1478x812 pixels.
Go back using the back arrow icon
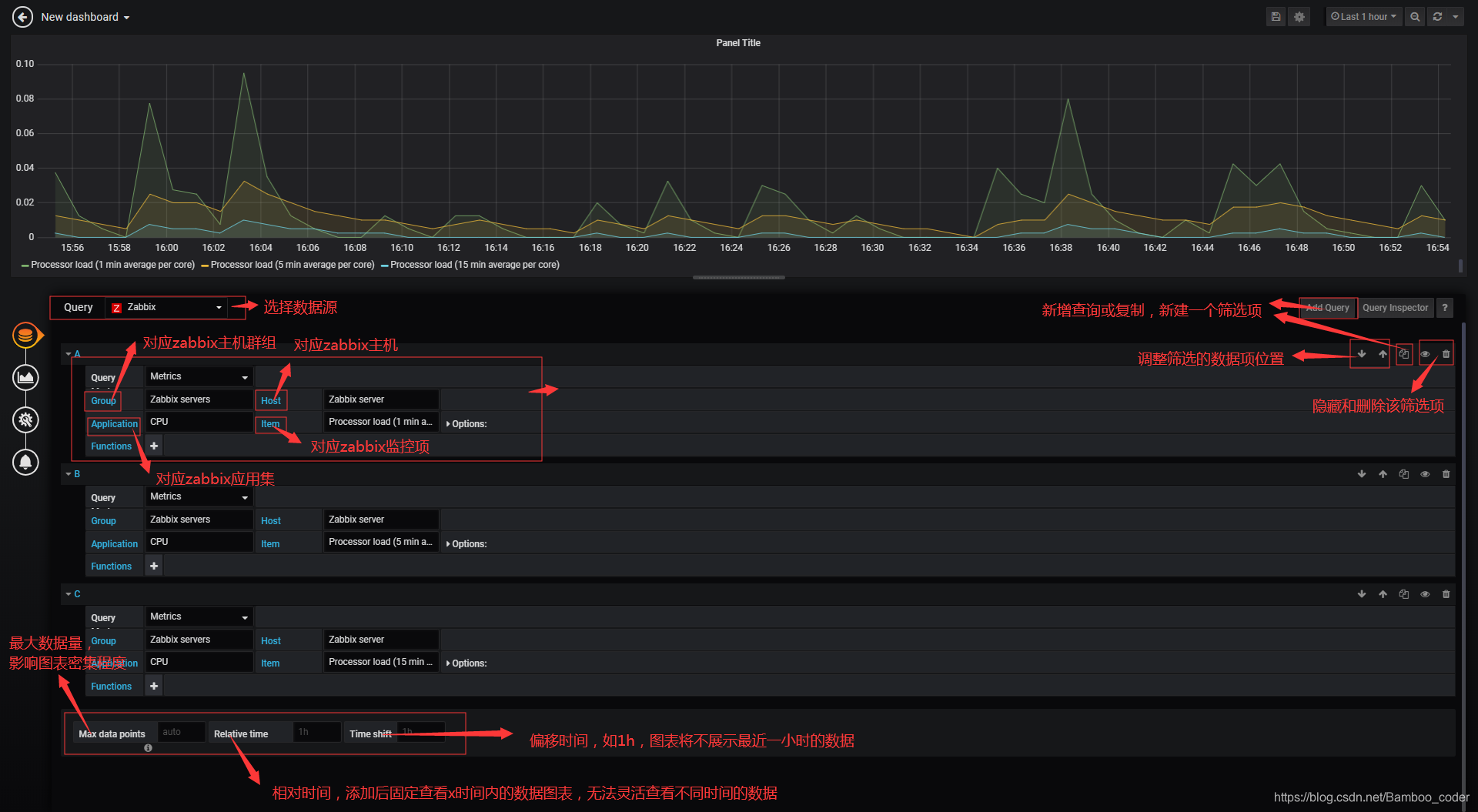pyautogui.click(x=23, y=17)
